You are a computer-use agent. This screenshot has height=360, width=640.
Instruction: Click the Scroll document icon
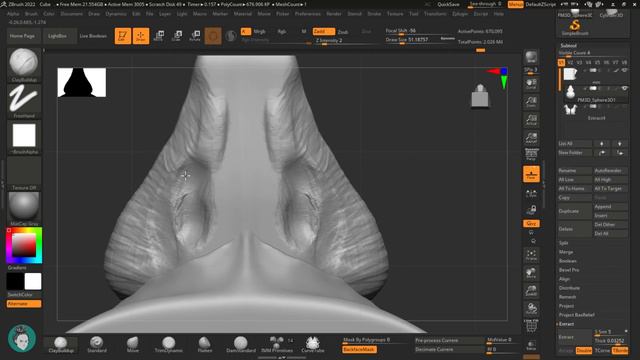(x=531, y=84)
